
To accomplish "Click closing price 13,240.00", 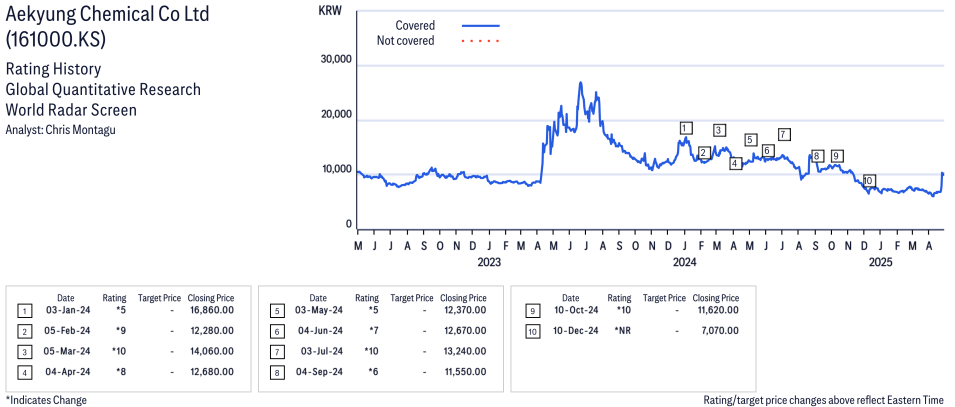I will point(465,352).
